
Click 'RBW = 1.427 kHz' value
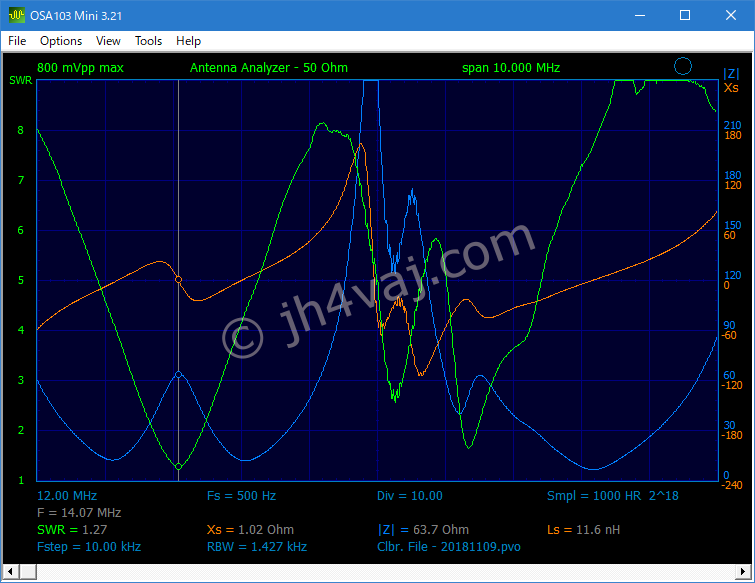[x=257, y=547]
